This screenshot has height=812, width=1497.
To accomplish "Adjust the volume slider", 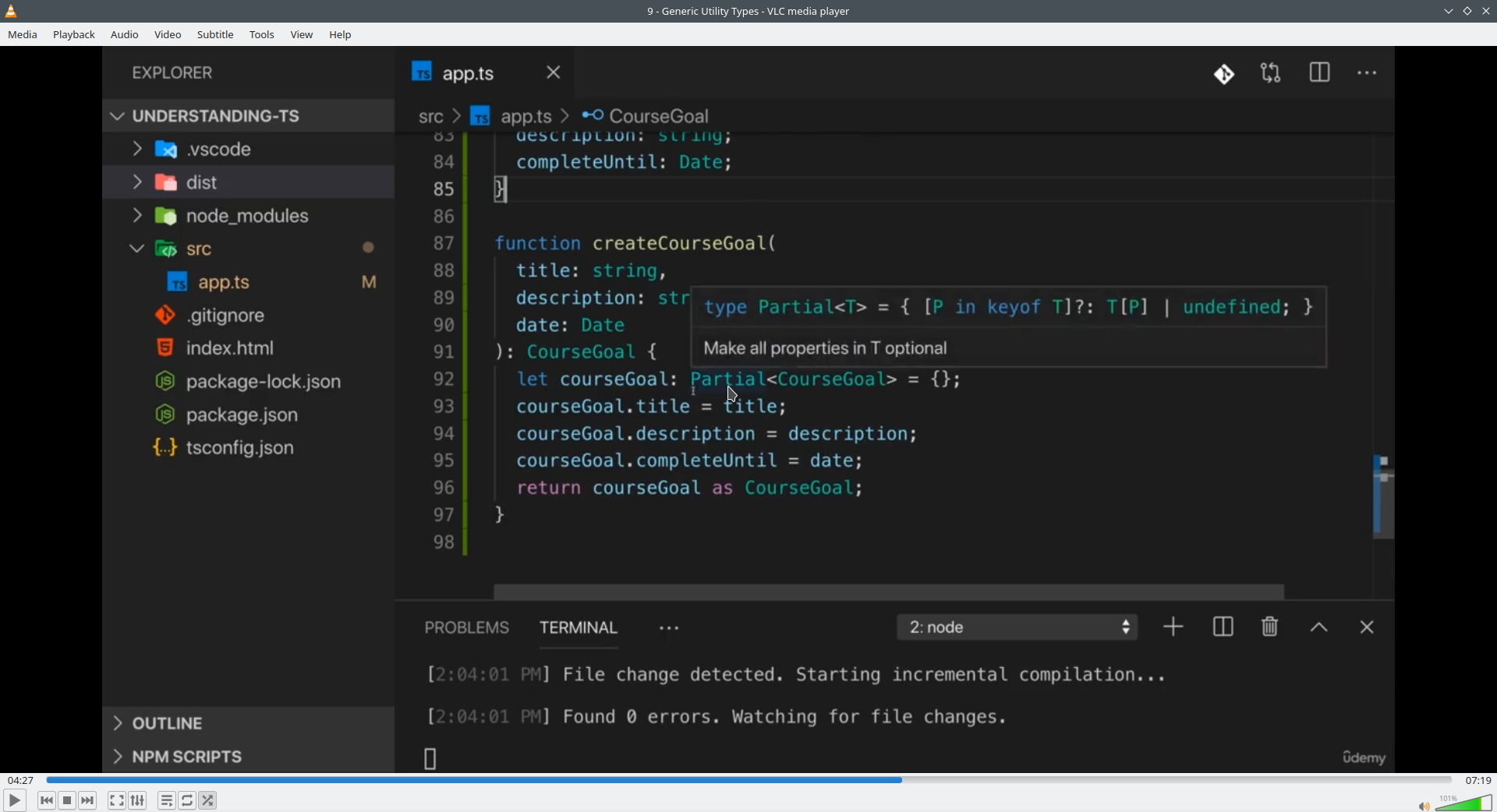I will [x=1463, y=803].
